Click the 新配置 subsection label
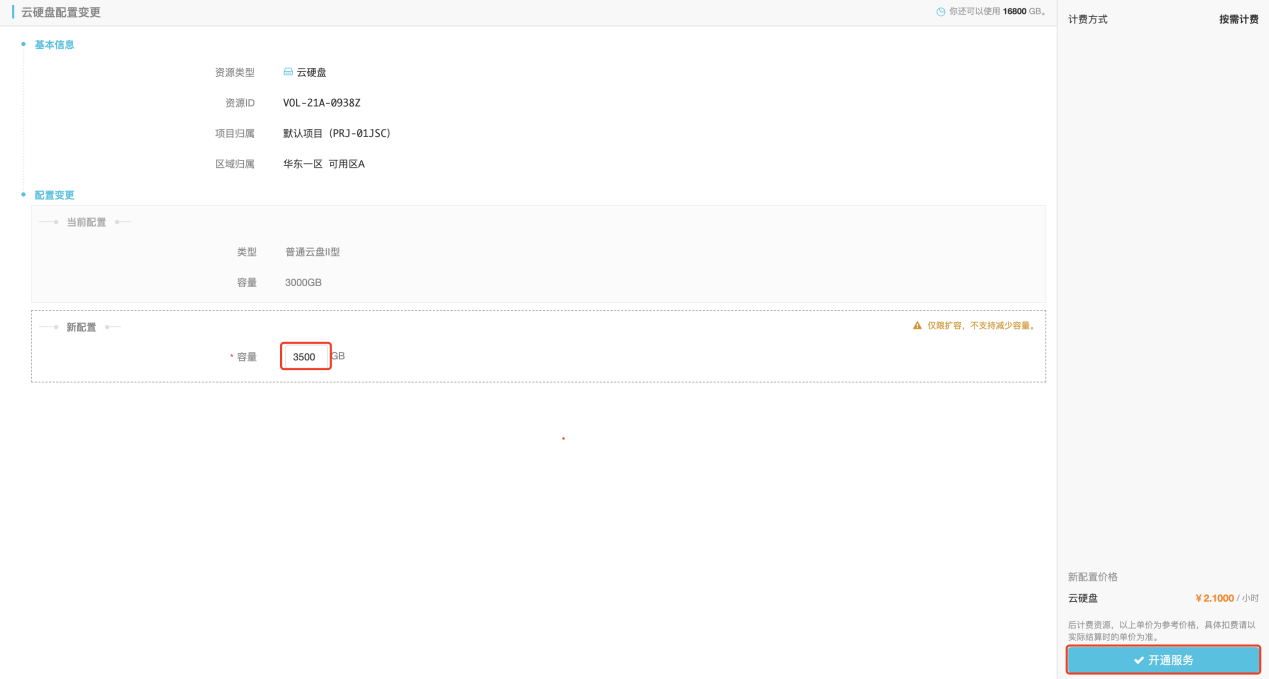 point(81,327)
